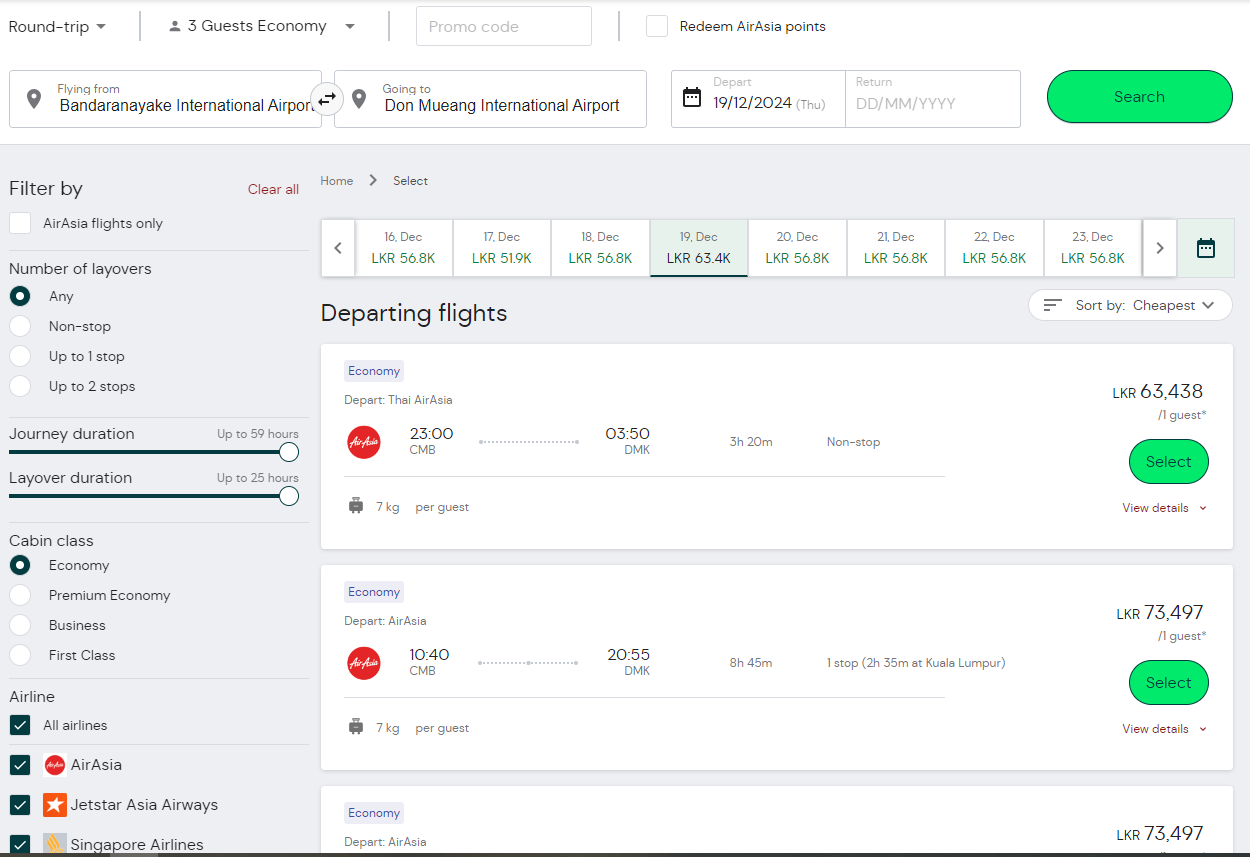Image resolution: width=1250 pixels, height=857 pixels.
Task: Go to Home breadcrumb link
Action: 336,181
